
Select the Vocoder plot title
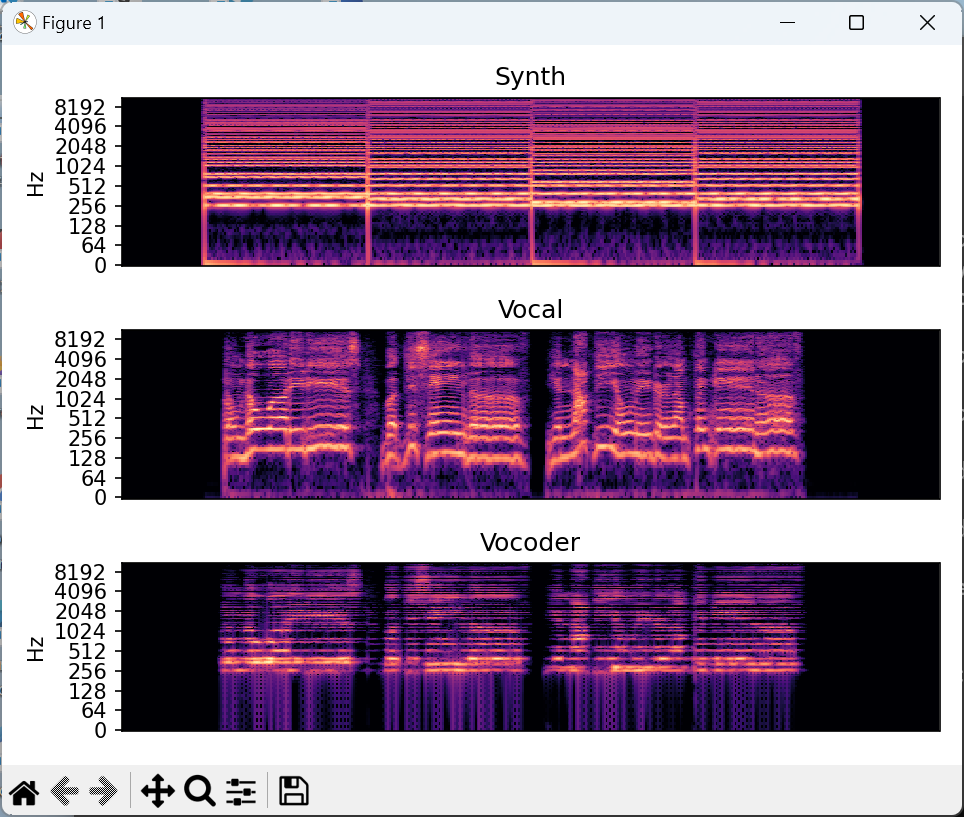(530, 543)
